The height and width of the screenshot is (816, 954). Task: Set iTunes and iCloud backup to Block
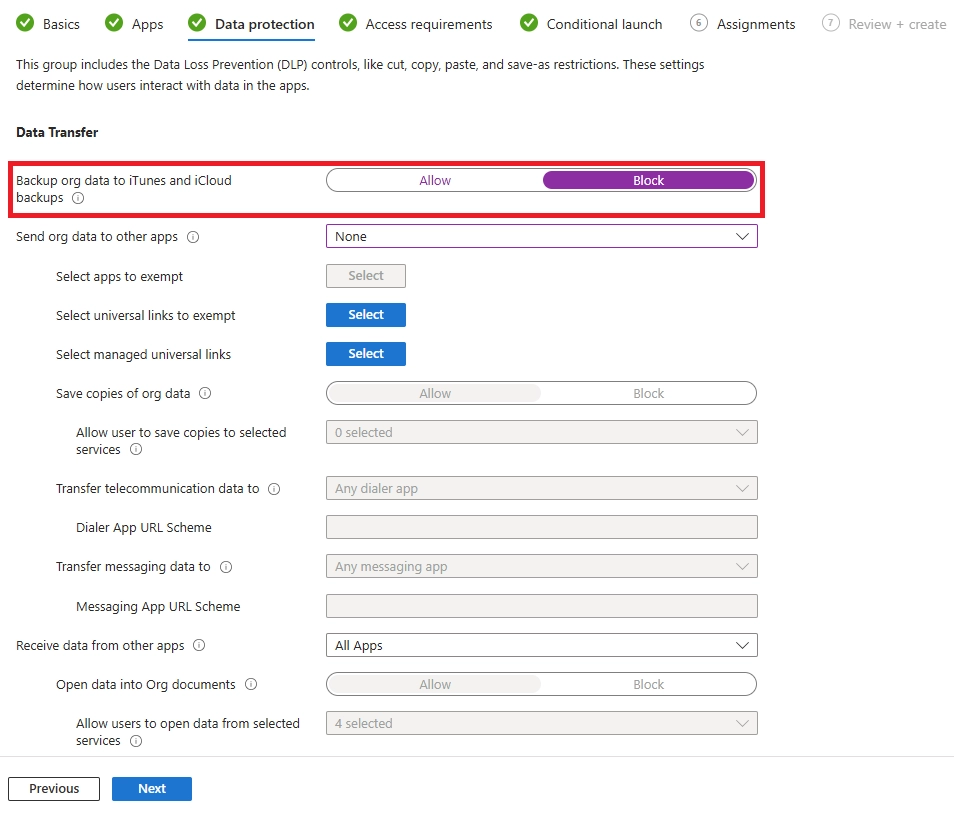(x=649, y=180)
